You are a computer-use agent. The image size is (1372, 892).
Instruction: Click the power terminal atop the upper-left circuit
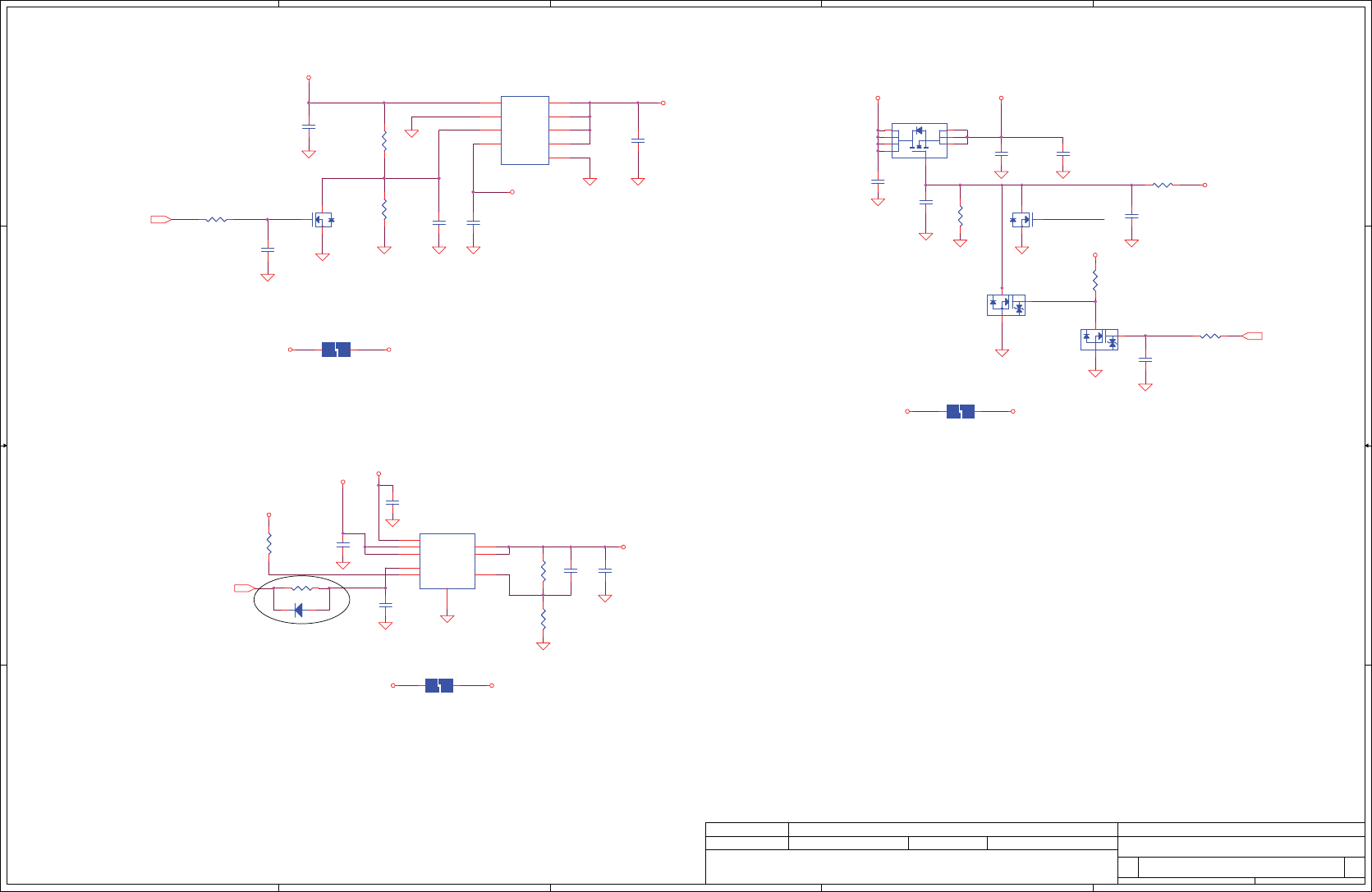point(309,77)
